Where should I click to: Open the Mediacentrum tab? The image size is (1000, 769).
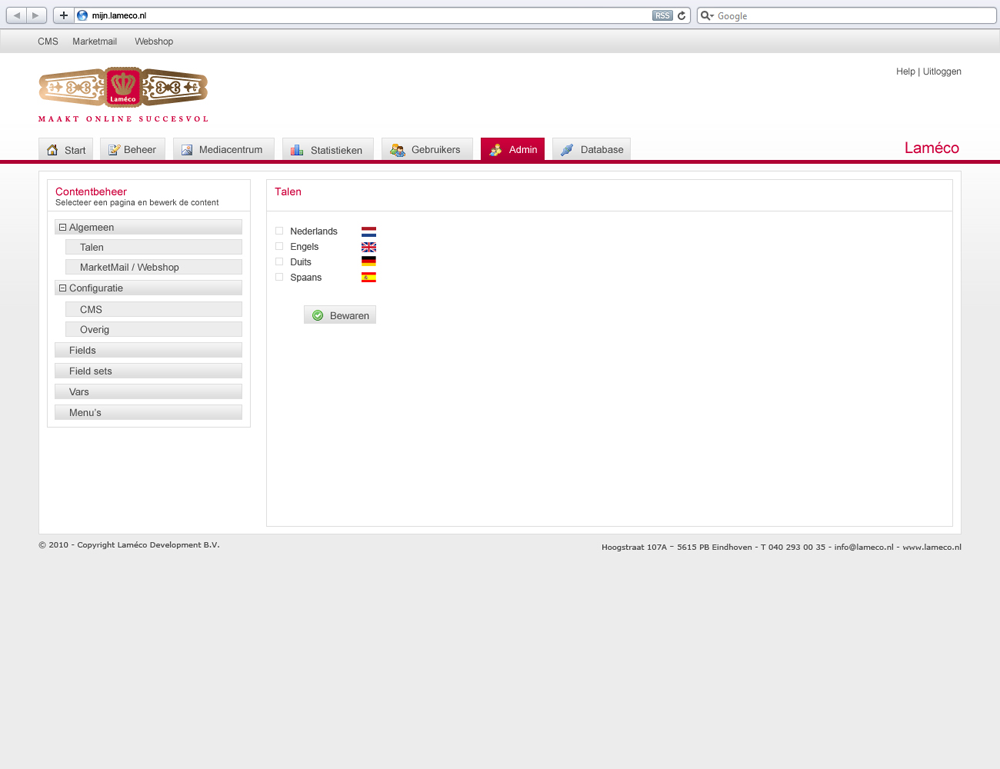(222, 150)
